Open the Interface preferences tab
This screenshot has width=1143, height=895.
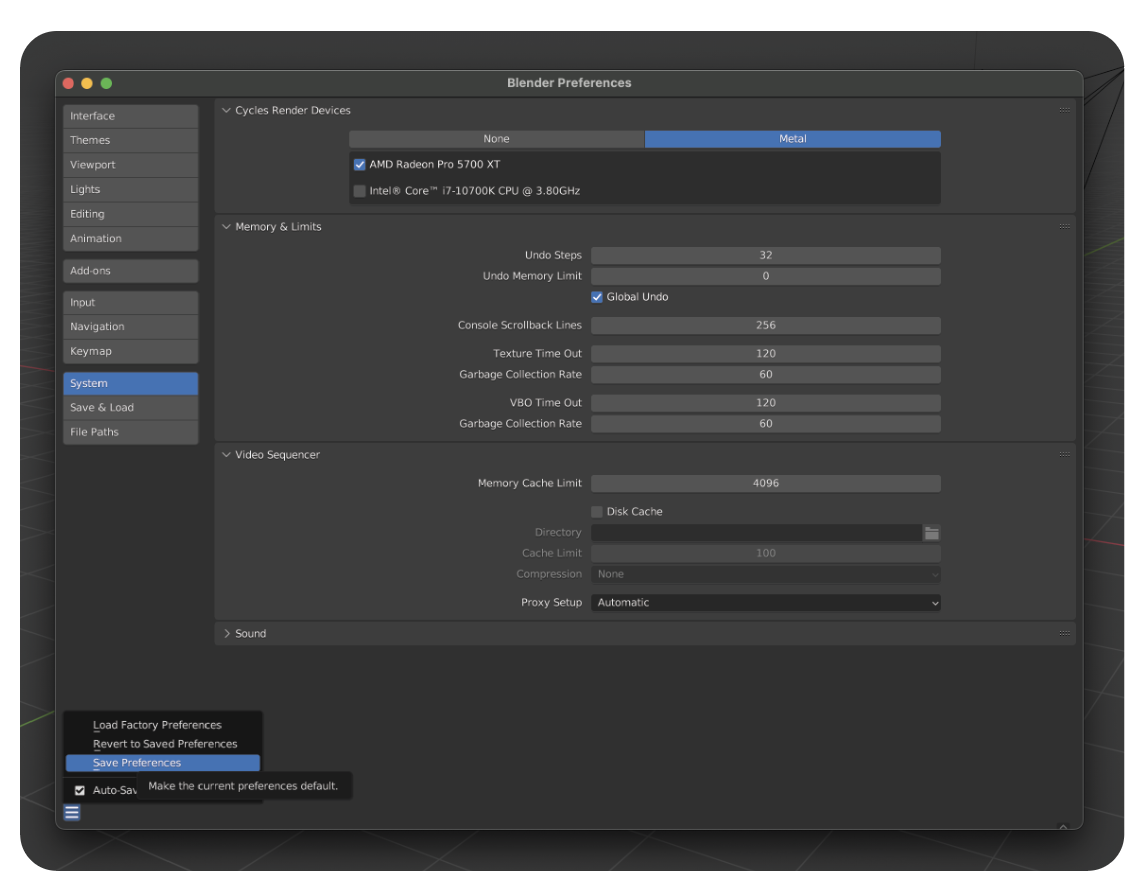[130, 116]
